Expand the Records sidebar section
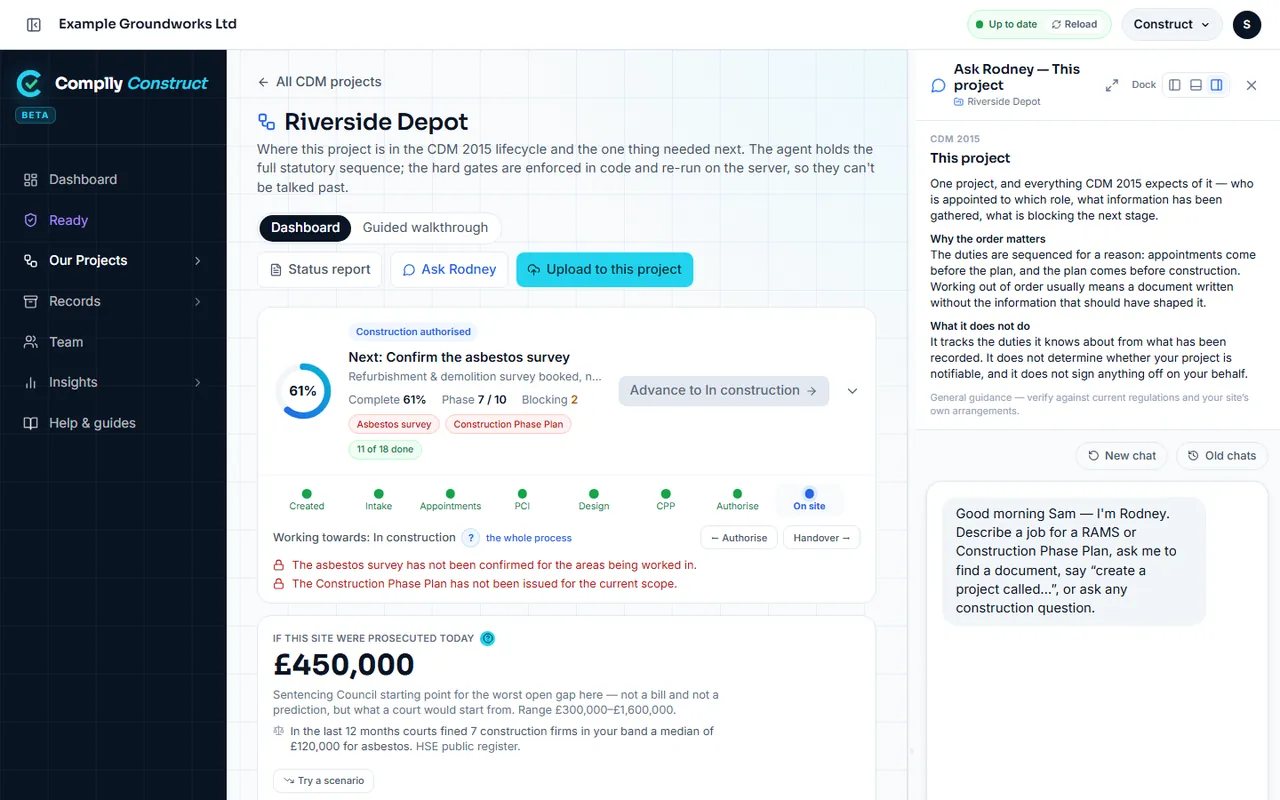The height and width of the screenshot is (800, 1280). point(113,301)
